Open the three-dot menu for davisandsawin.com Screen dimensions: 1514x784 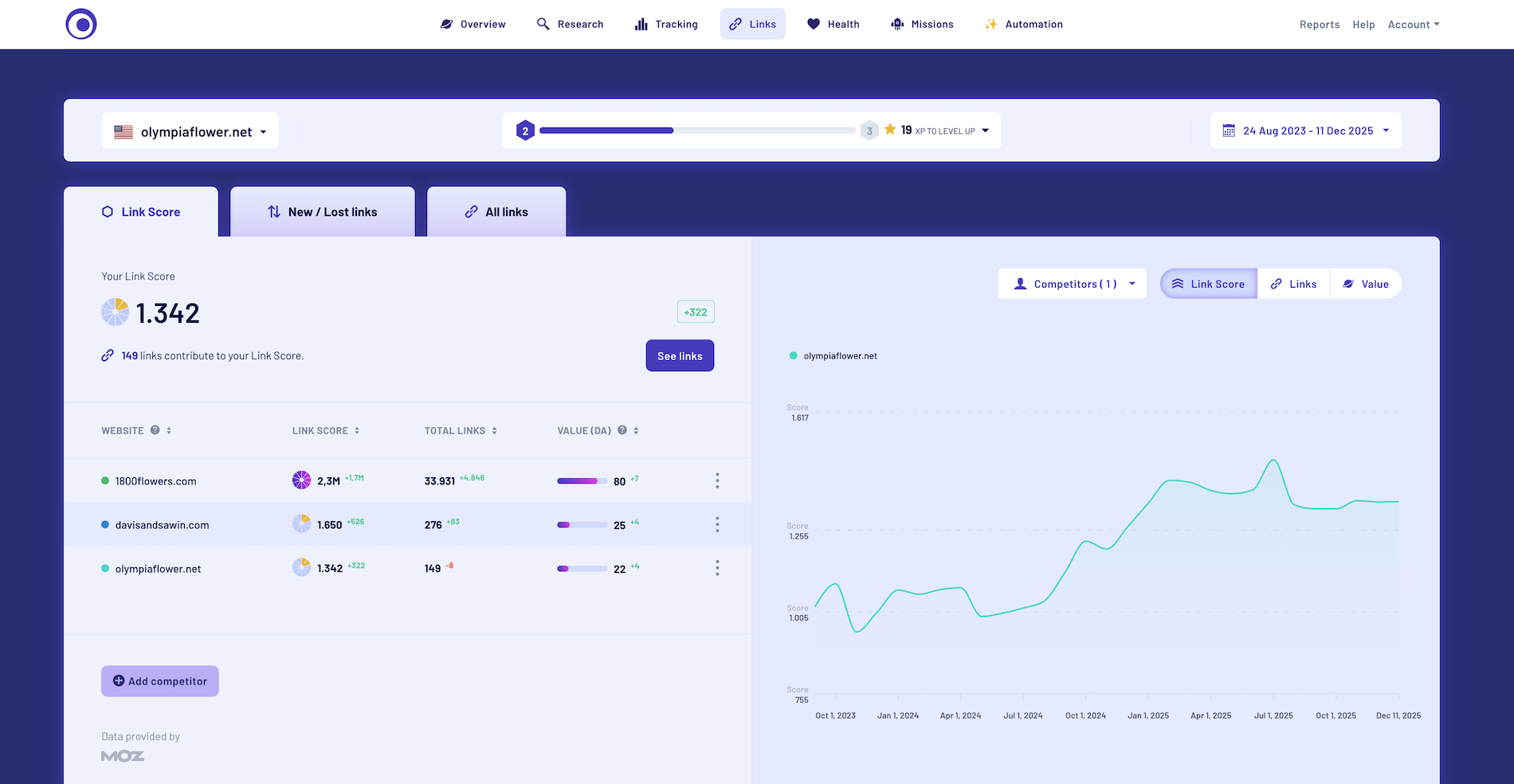[717, 524]
